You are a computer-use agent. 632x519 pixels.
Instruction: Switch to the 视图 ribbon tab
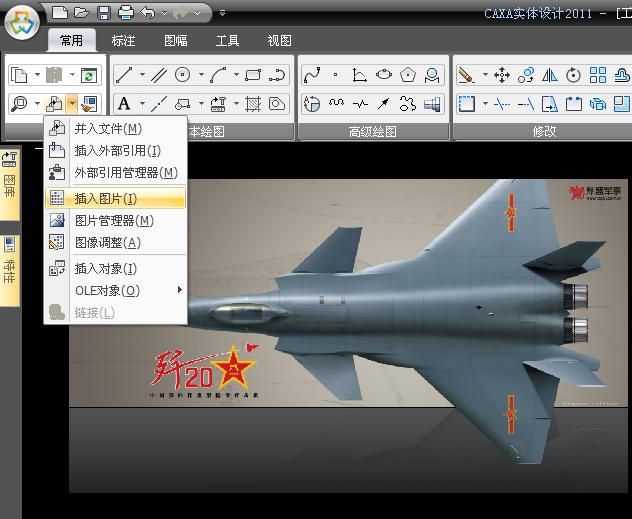pos(280,41)
